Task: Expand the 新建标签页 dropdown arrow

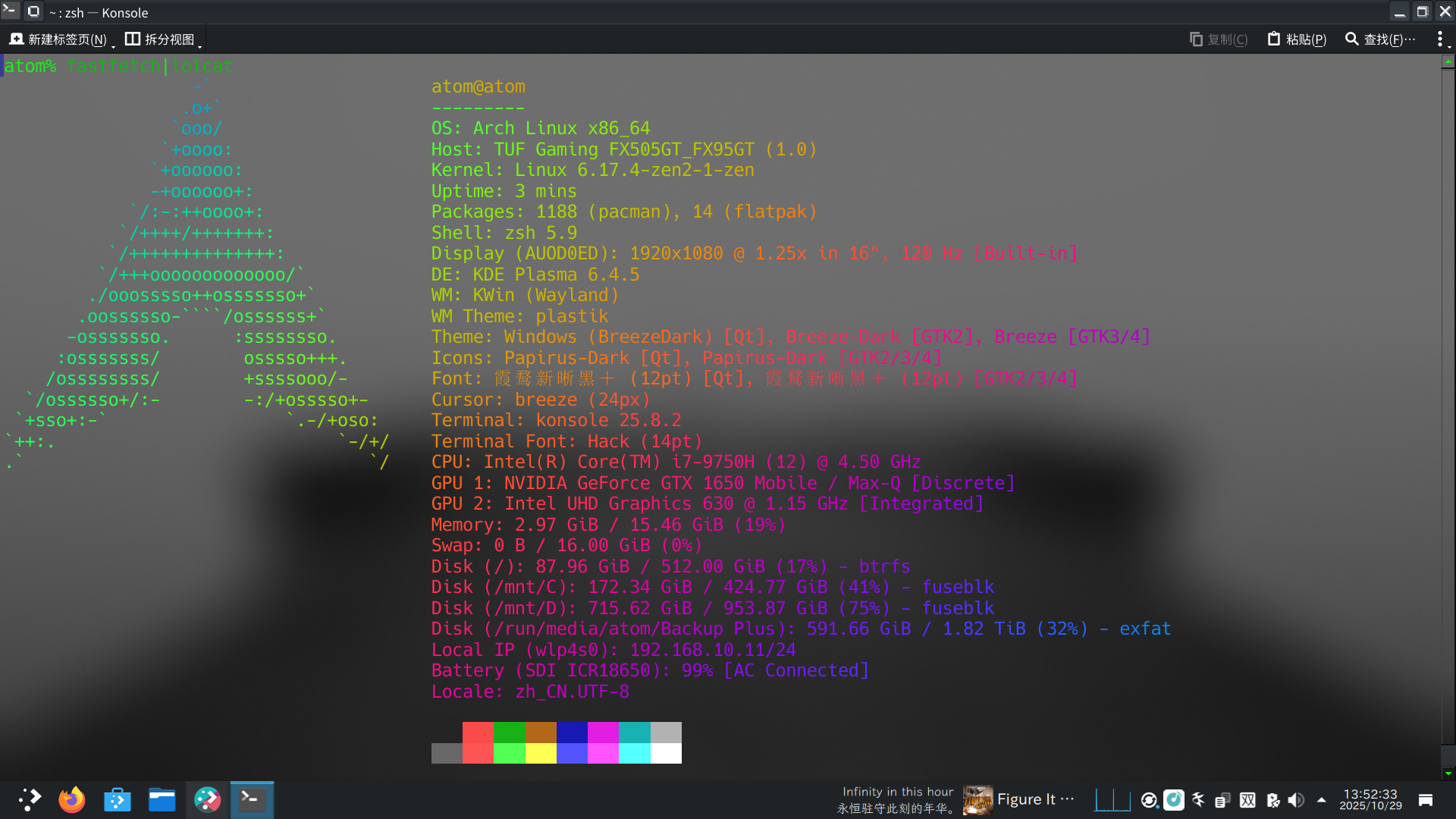Action: pyautogui.click(x=113, y=47)
